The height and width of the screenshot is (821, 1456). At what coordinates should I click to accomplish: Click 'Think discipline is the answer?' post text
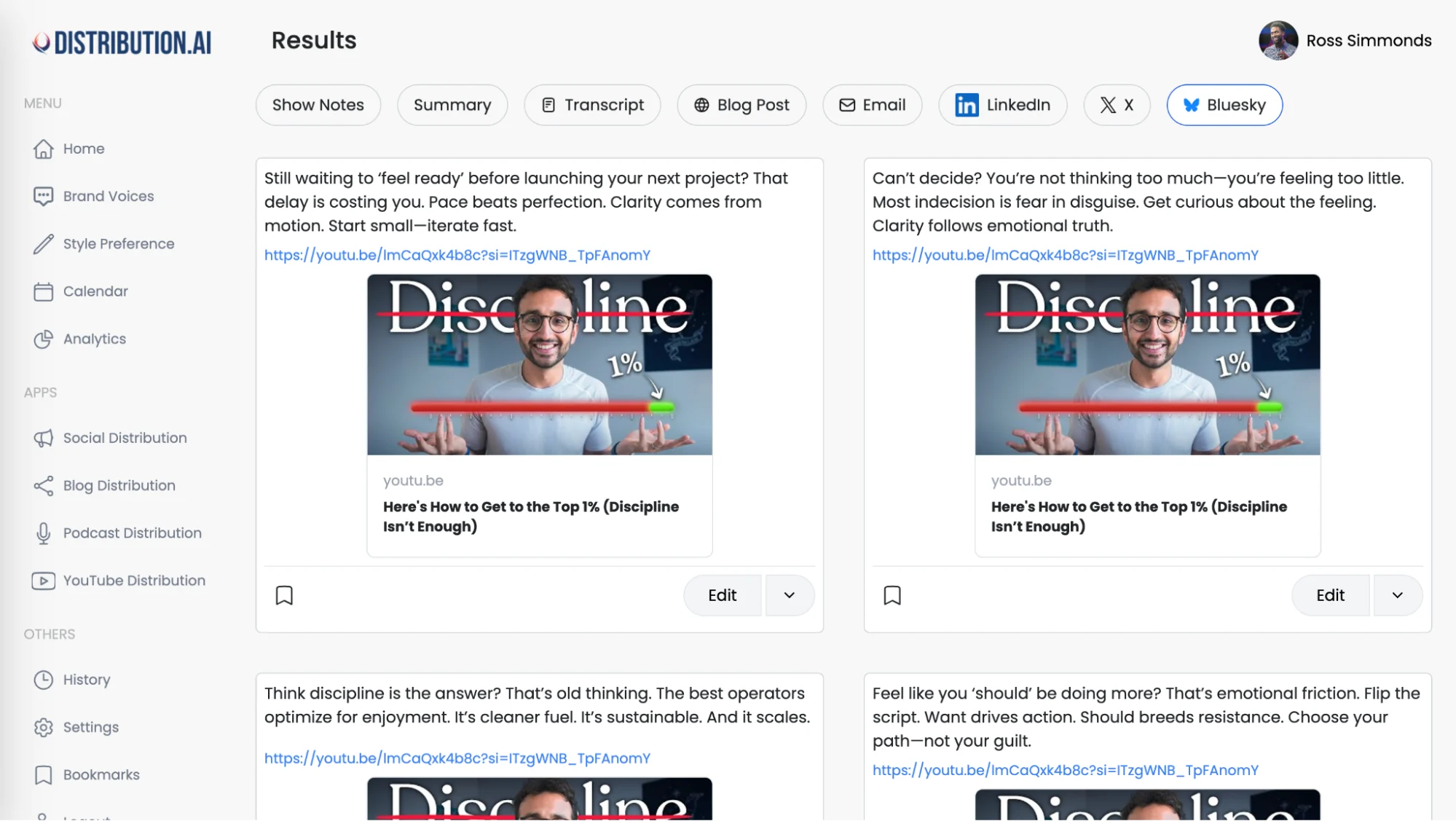tap(537, 705)
